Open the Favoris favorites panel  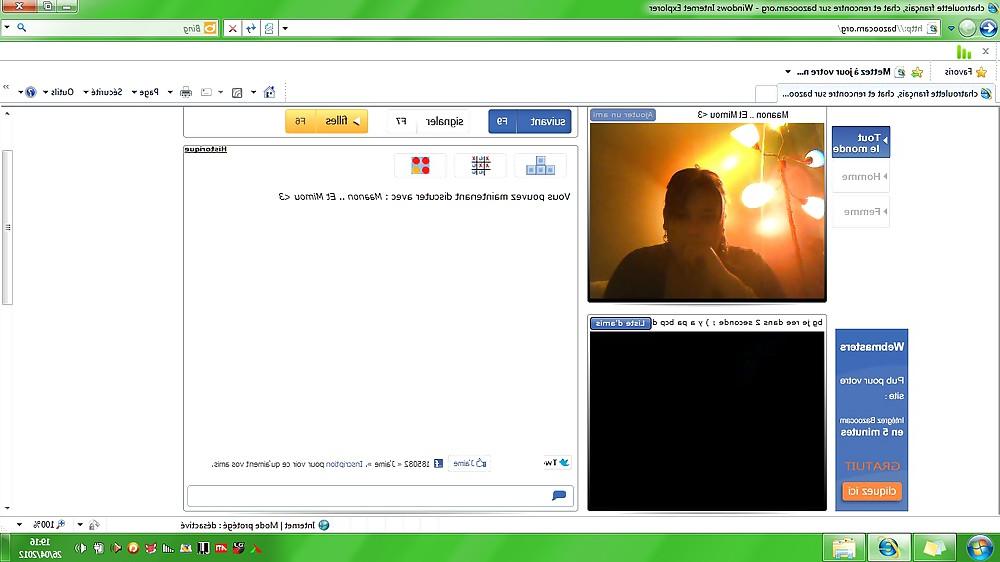[x=965, y=71]
